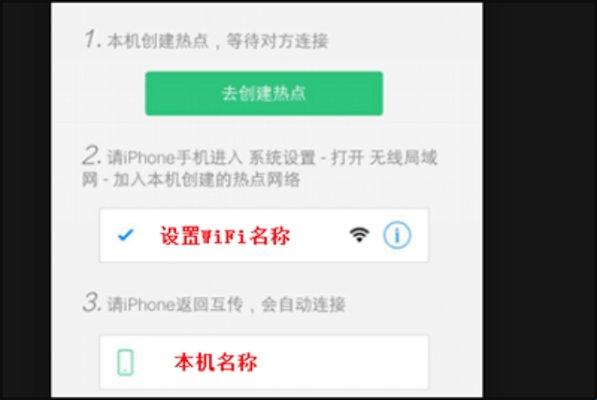Screen dimensions: 597x400
Task: Click empty space in the 本机名称 device row
Action: [x=343, y=362]
